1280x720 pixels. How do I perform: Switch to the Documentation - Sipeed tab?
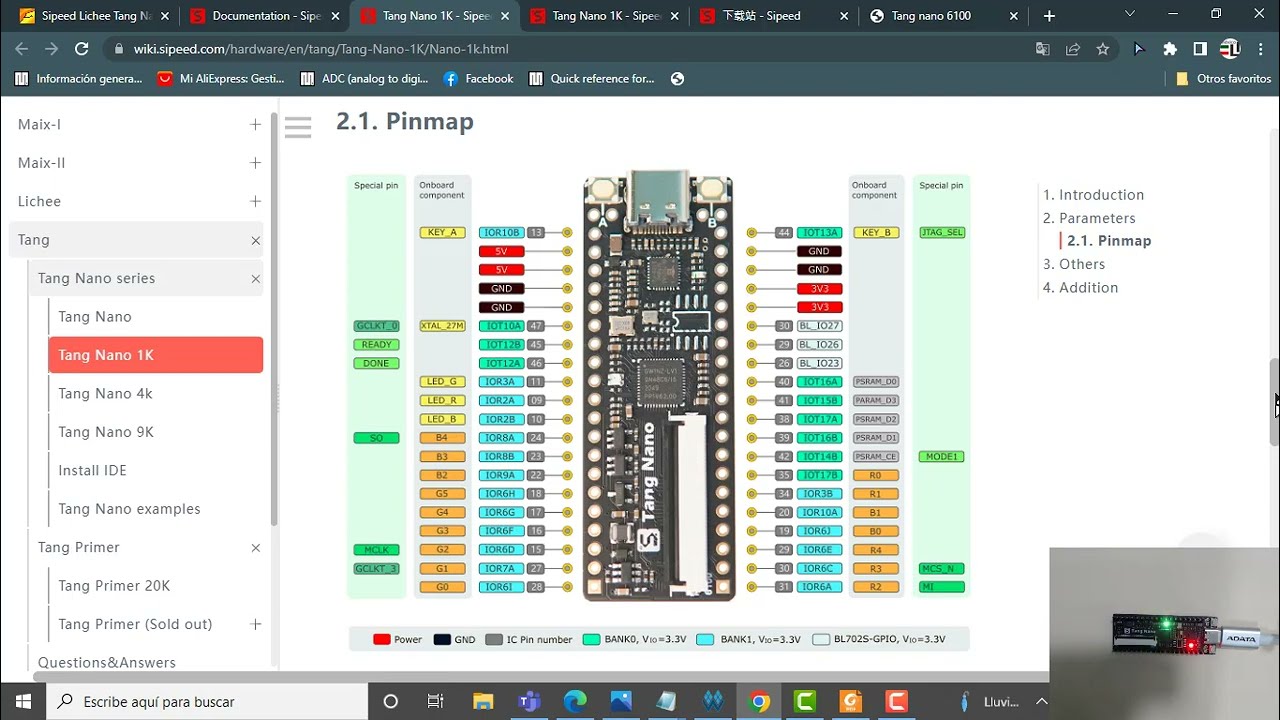tap(265, 16)
